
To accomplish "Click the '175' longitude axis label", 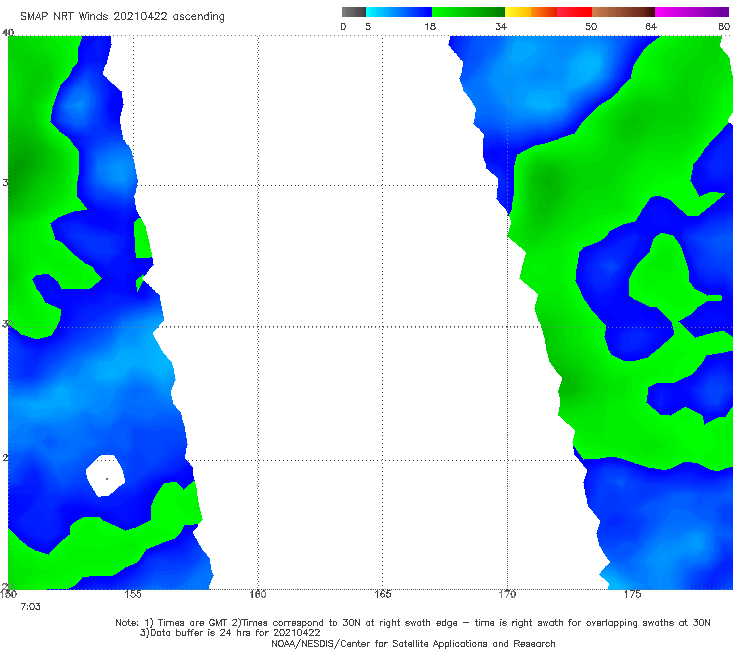I will (632, 594).
